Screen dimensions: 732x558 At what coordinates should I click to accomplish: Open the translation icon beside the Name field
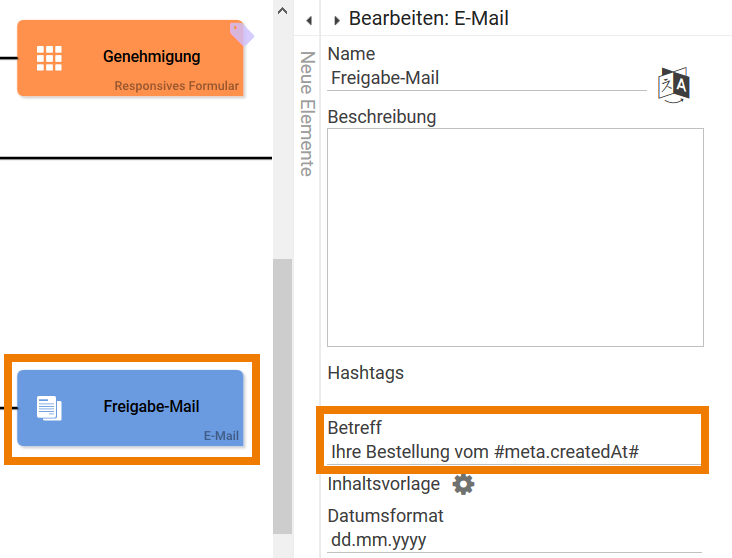pyautogui.click(x=674, y=85)
